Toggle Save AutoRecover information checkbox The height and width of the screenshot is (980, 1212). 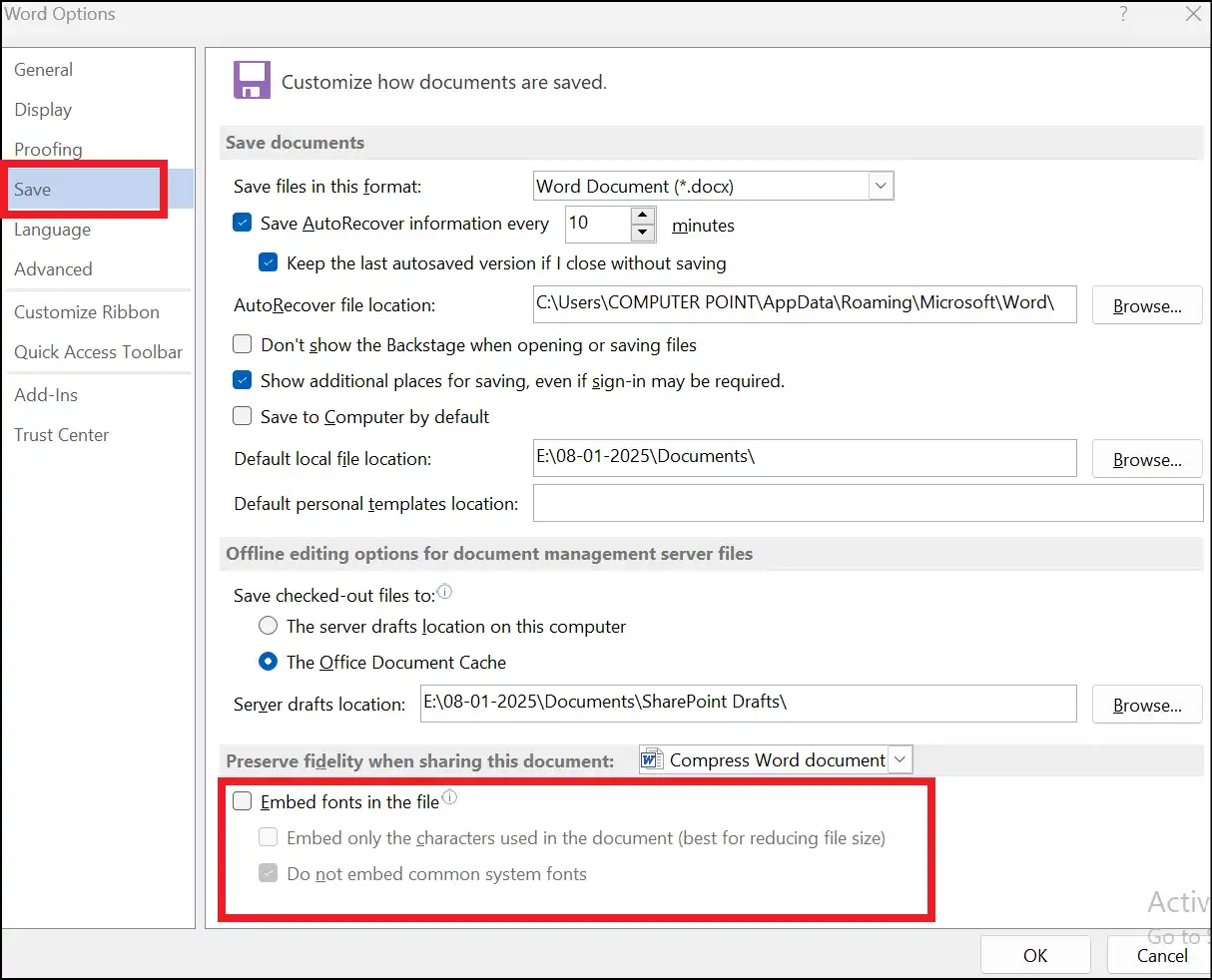243,223
